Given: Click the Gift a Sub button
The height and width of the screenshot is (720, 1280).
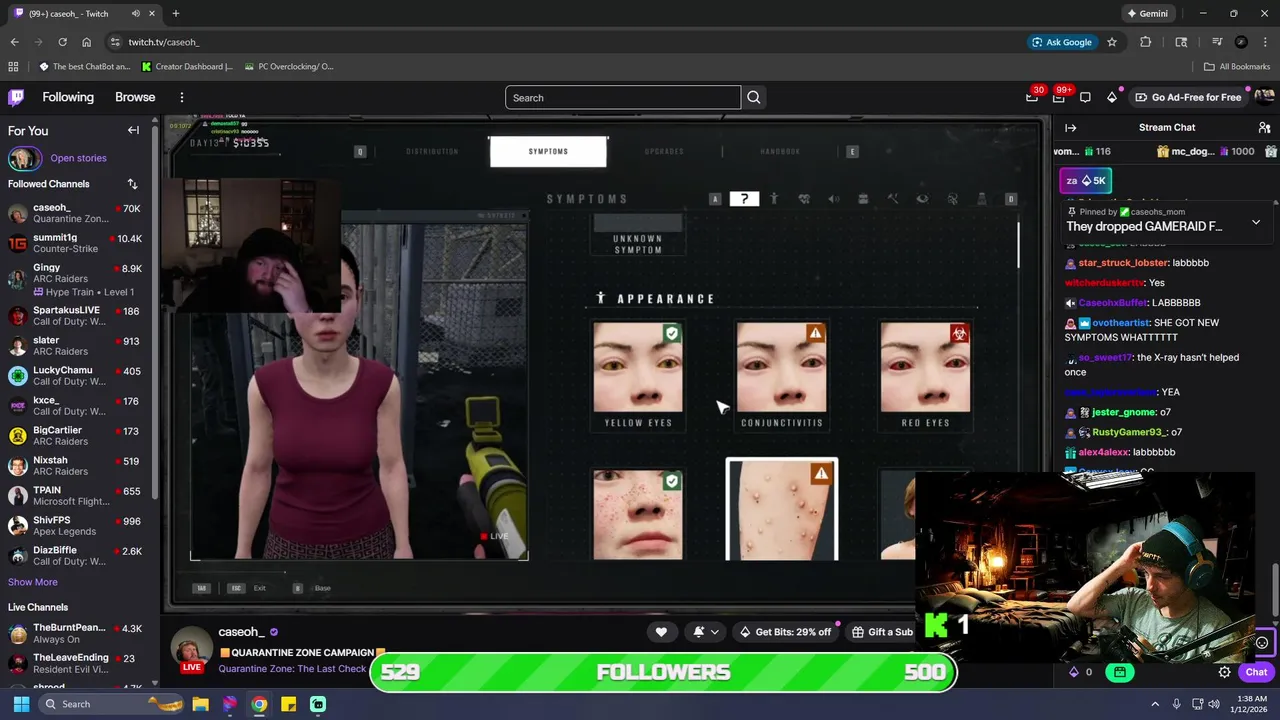Looking at the screenshot, I should point(882,632).
